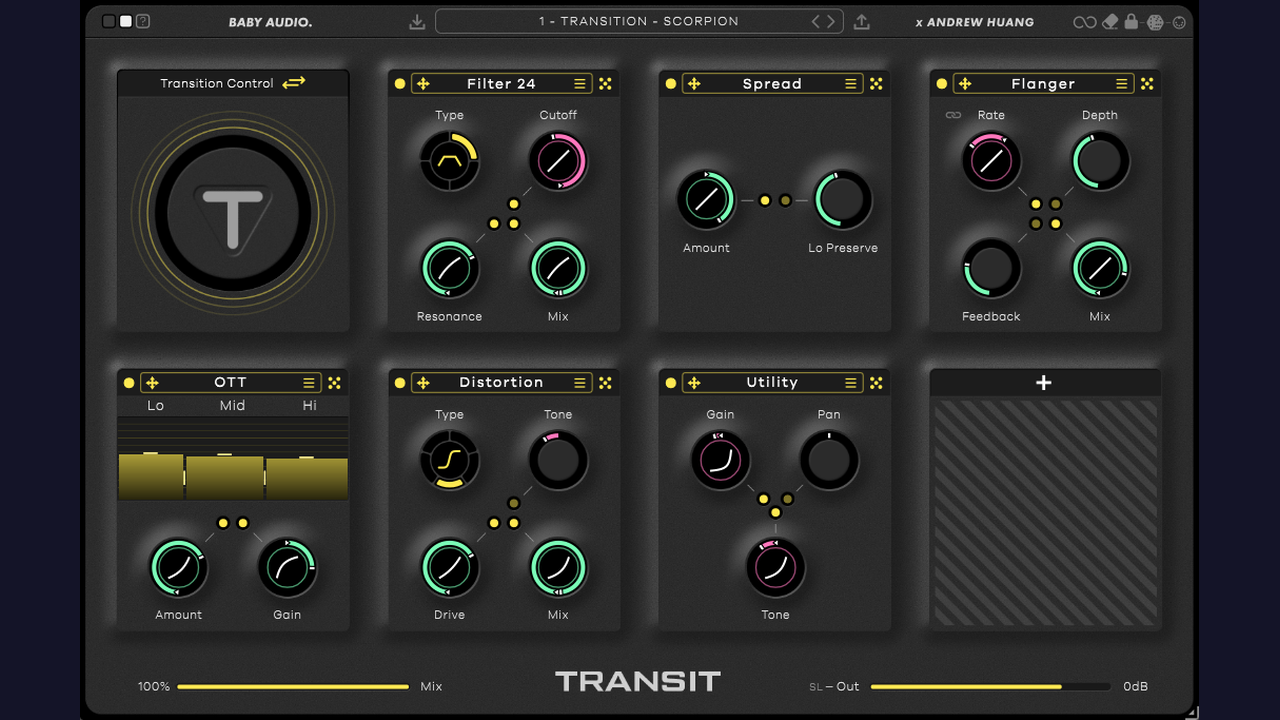Click the 100% mix value
The height and width of the screenshot is (720, 1280).
154,687
